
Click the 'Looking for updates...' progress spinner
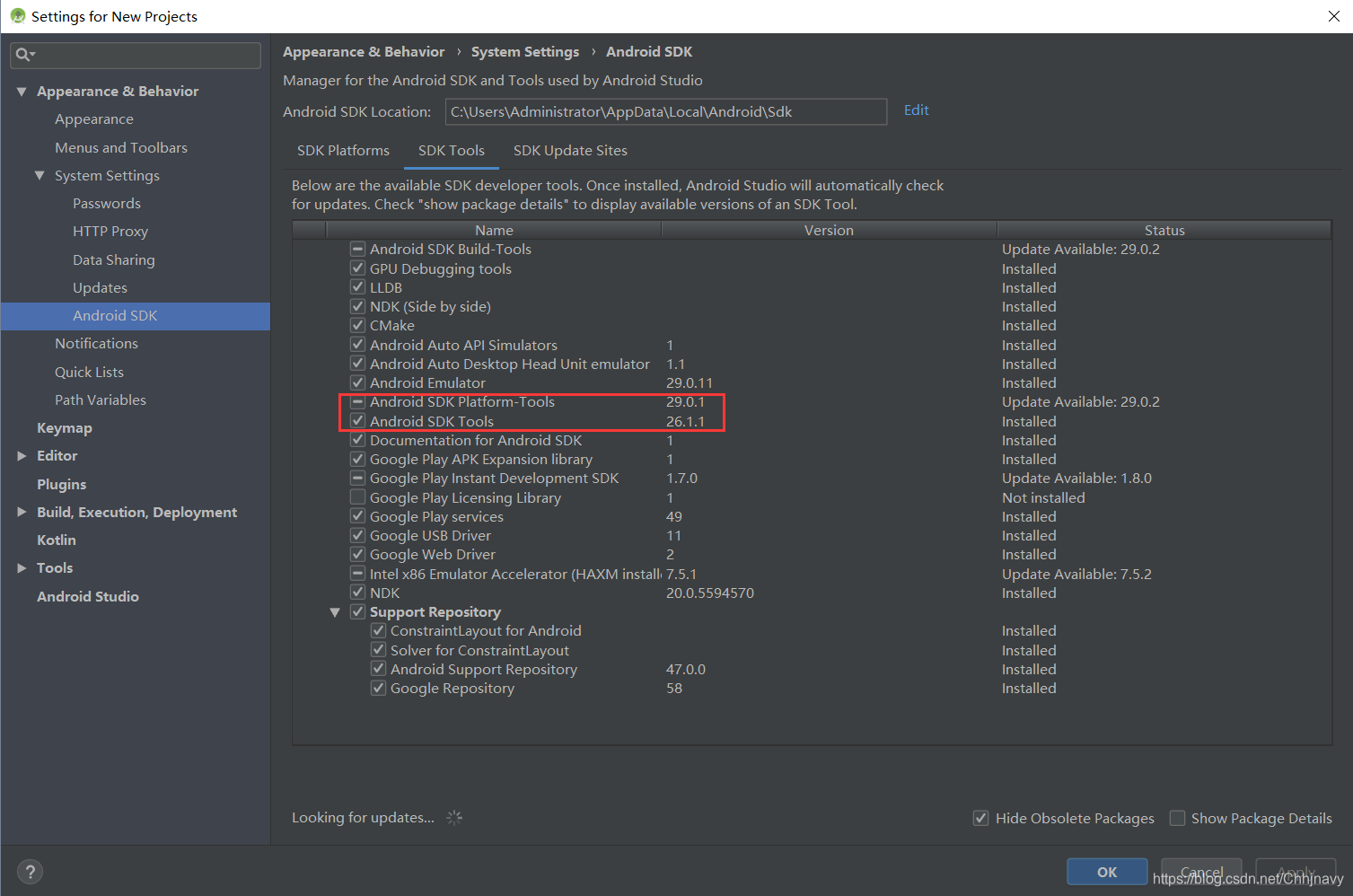coord(454,817)
